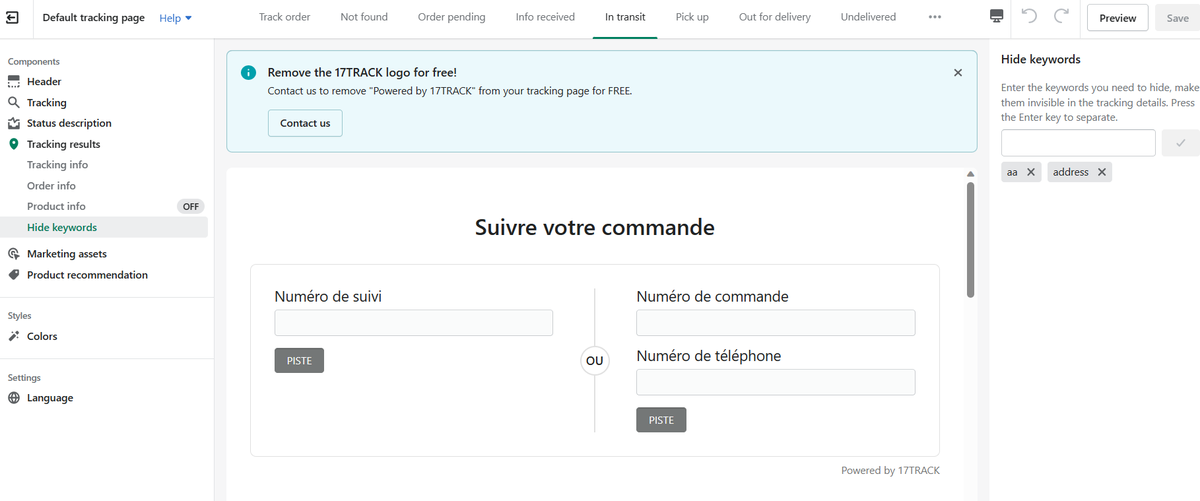Click the Numéro de suivi input field
This screenshot has width=1200, height=501.
pos(413,323)
